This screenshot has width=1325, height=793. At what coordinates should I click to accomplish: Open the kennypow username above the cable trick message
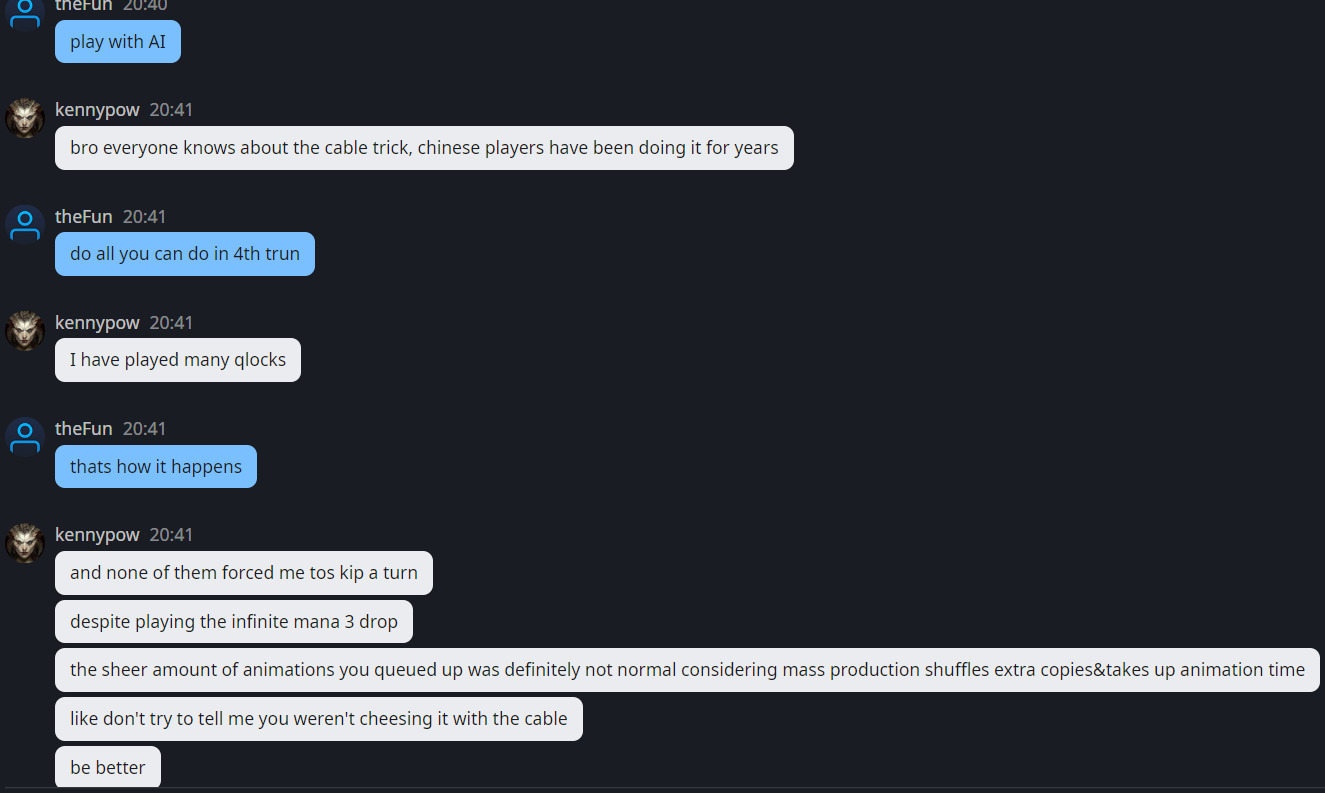(x=97, y=110)
